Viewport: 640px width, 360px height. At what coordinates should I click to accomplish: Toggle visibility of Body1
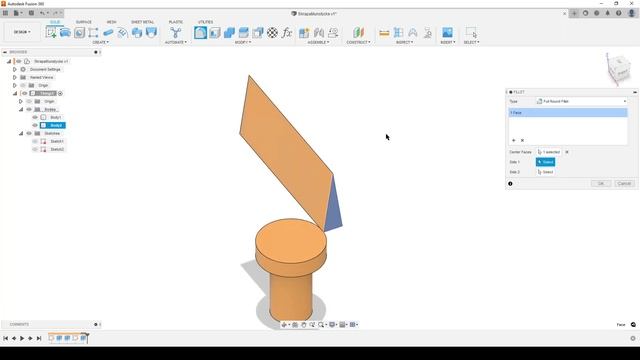pos(35,118)
